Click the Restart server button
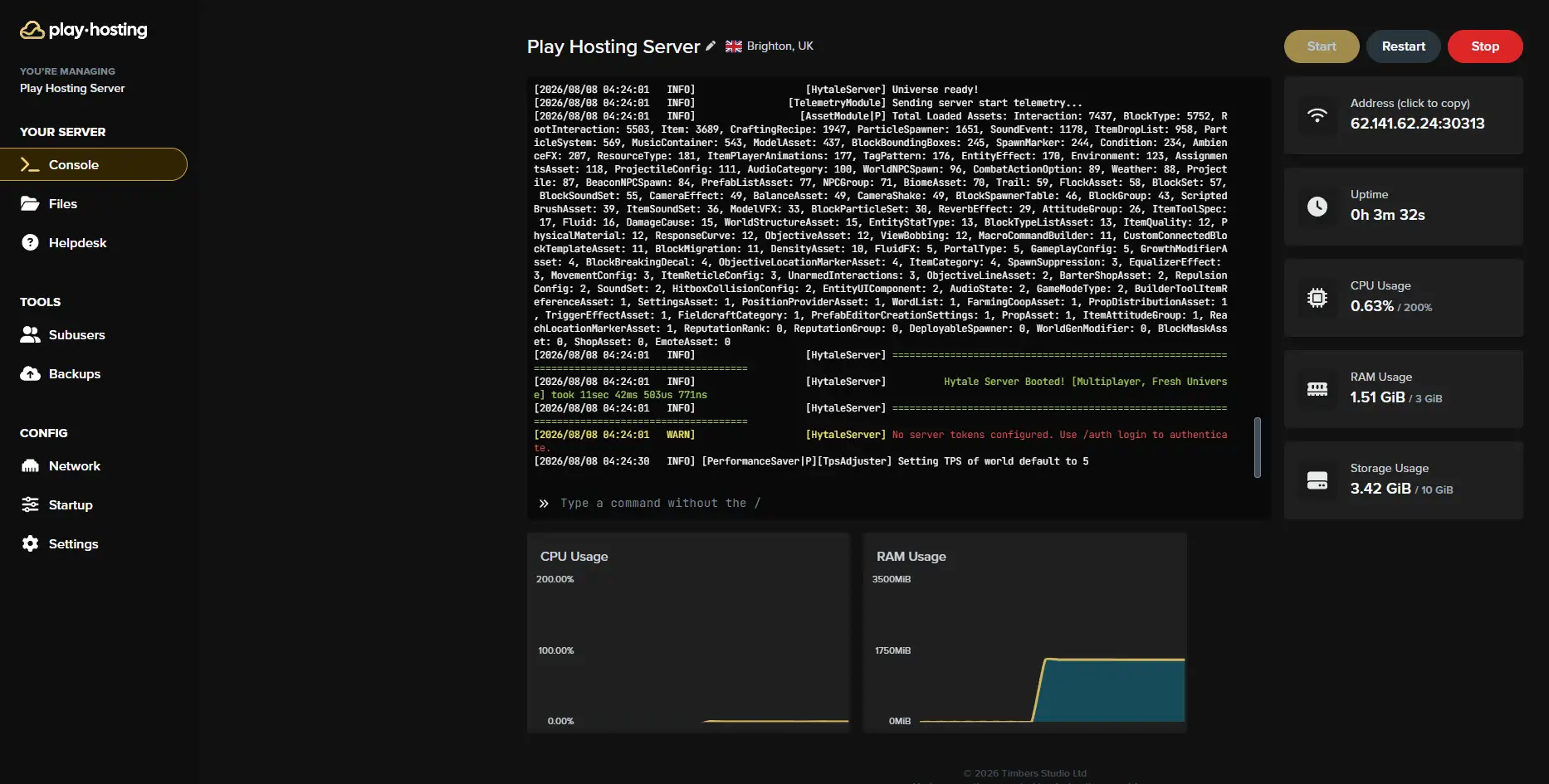Viewport: 1549px width, 784px height. pyautogui.click(x=1404, y=46)
